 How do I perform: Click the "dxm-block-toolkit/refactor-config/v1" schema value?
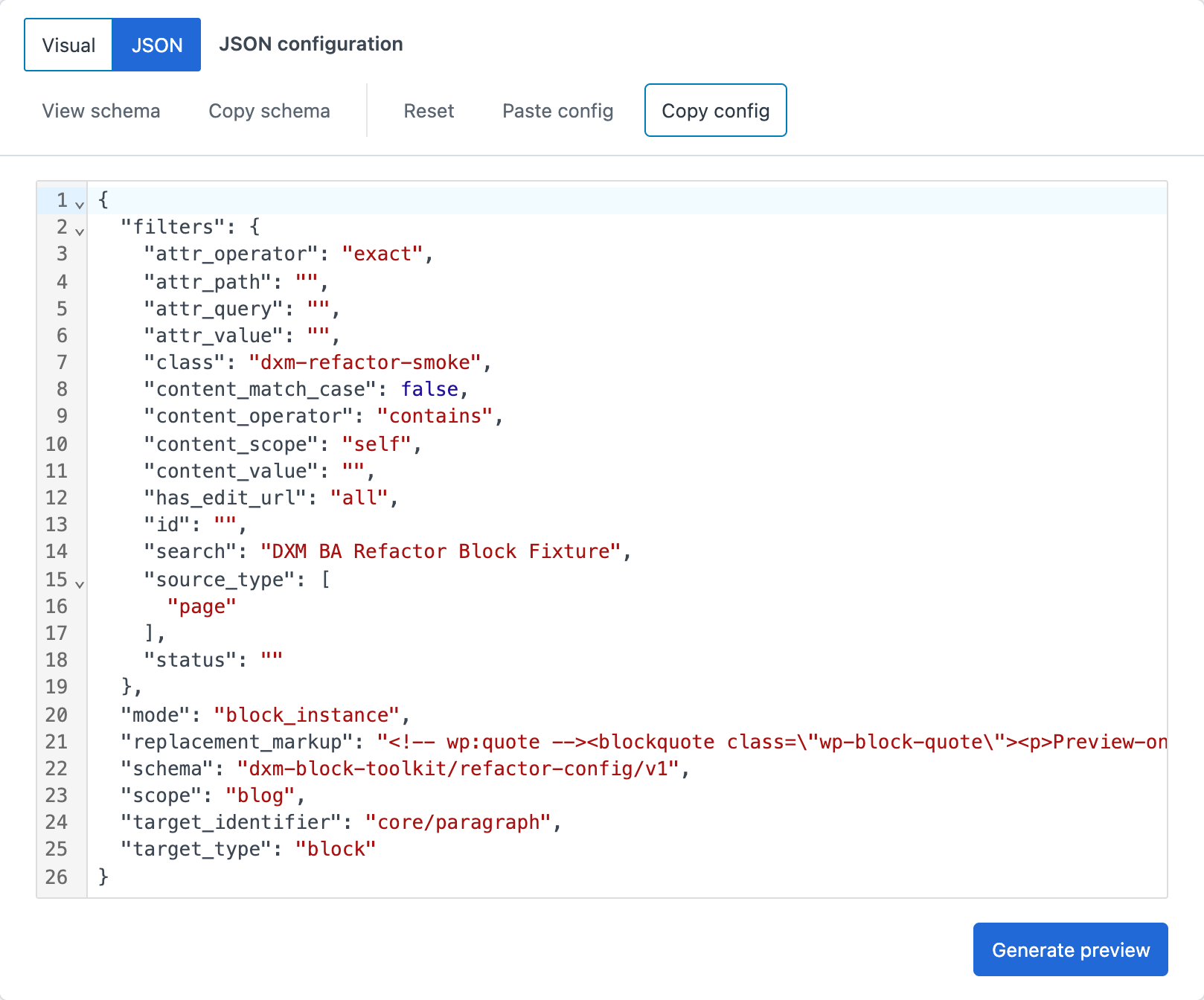pyautogui.click(x=458, y=769)
